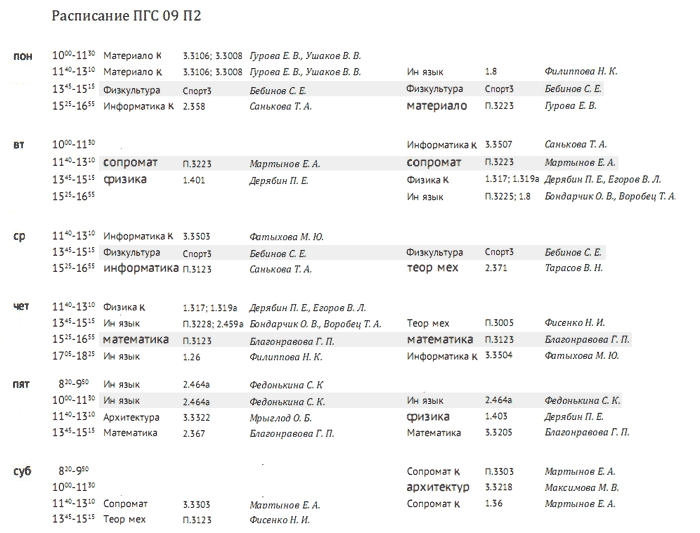Select room number 1.403
The height and width of the screenshot is (533, 700).
[x=495, y=417]
